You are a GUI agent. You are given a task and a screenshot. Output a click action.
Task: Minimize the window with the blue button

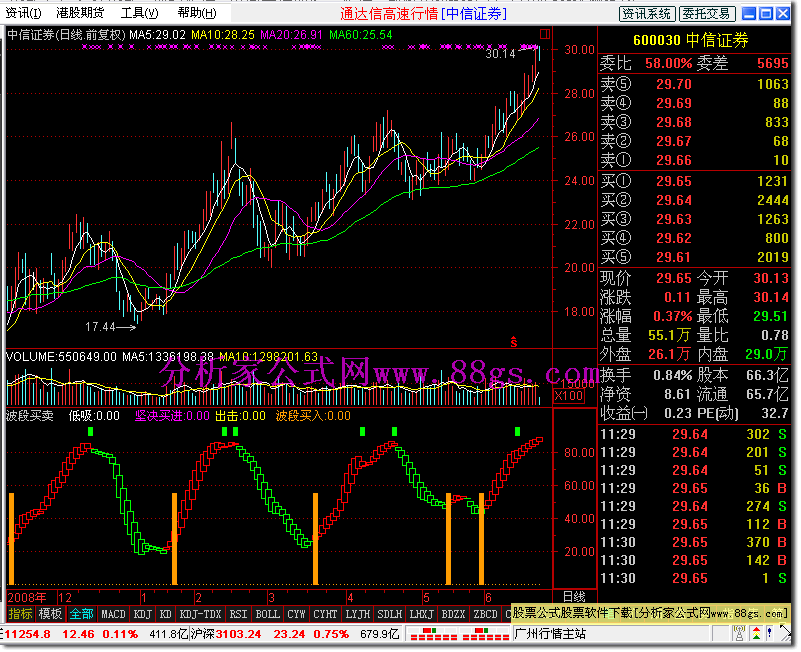(749, 14)
